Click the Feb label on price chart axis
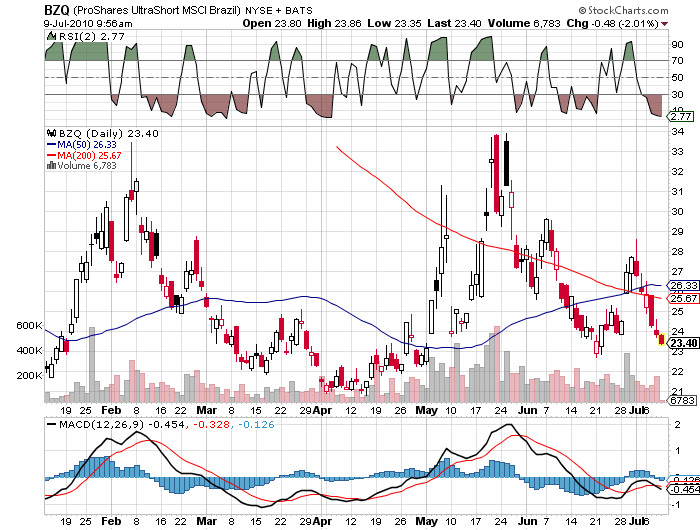This screenshot has height=530, width=700. click(x=111, y=410)
